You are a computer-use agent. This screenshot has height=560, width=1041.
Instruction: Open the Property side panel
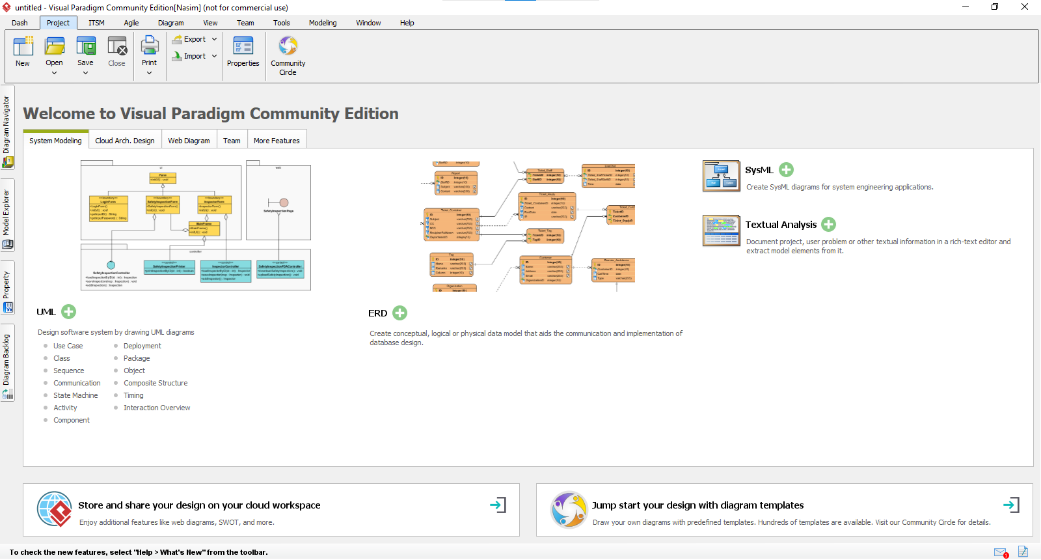coord(7,290)
